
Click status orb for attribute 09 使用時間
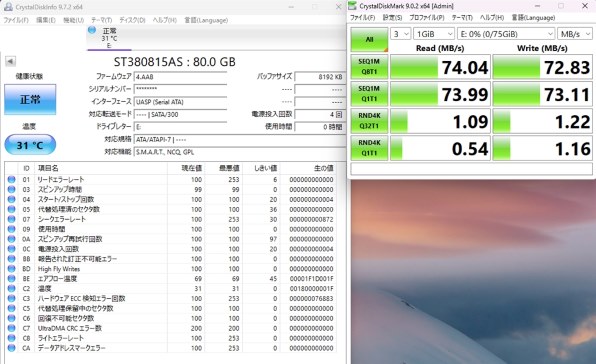coord(11,229)
